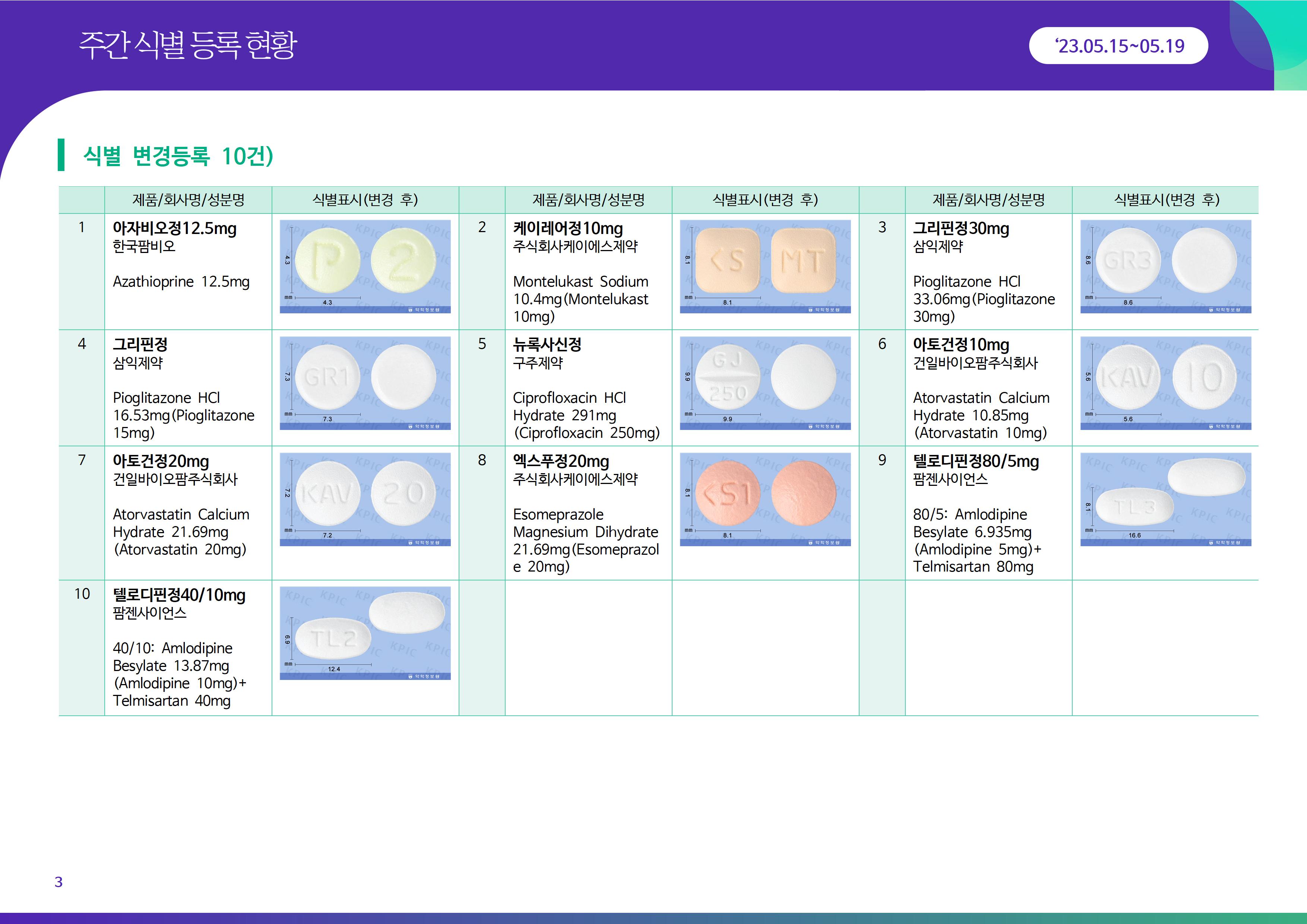Click the first 제품/회사명/성분명 column header
The image size is (1307, 924).
pyautogui.click(x=188, y=200)
